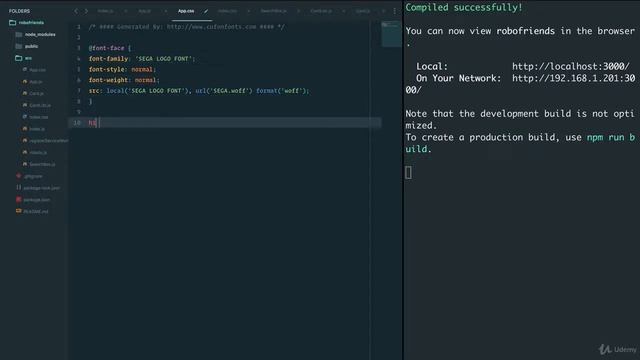The width and height of the screenshot is (640, 360).
Task: Close the Card.js tab
Action: point(383,11)
